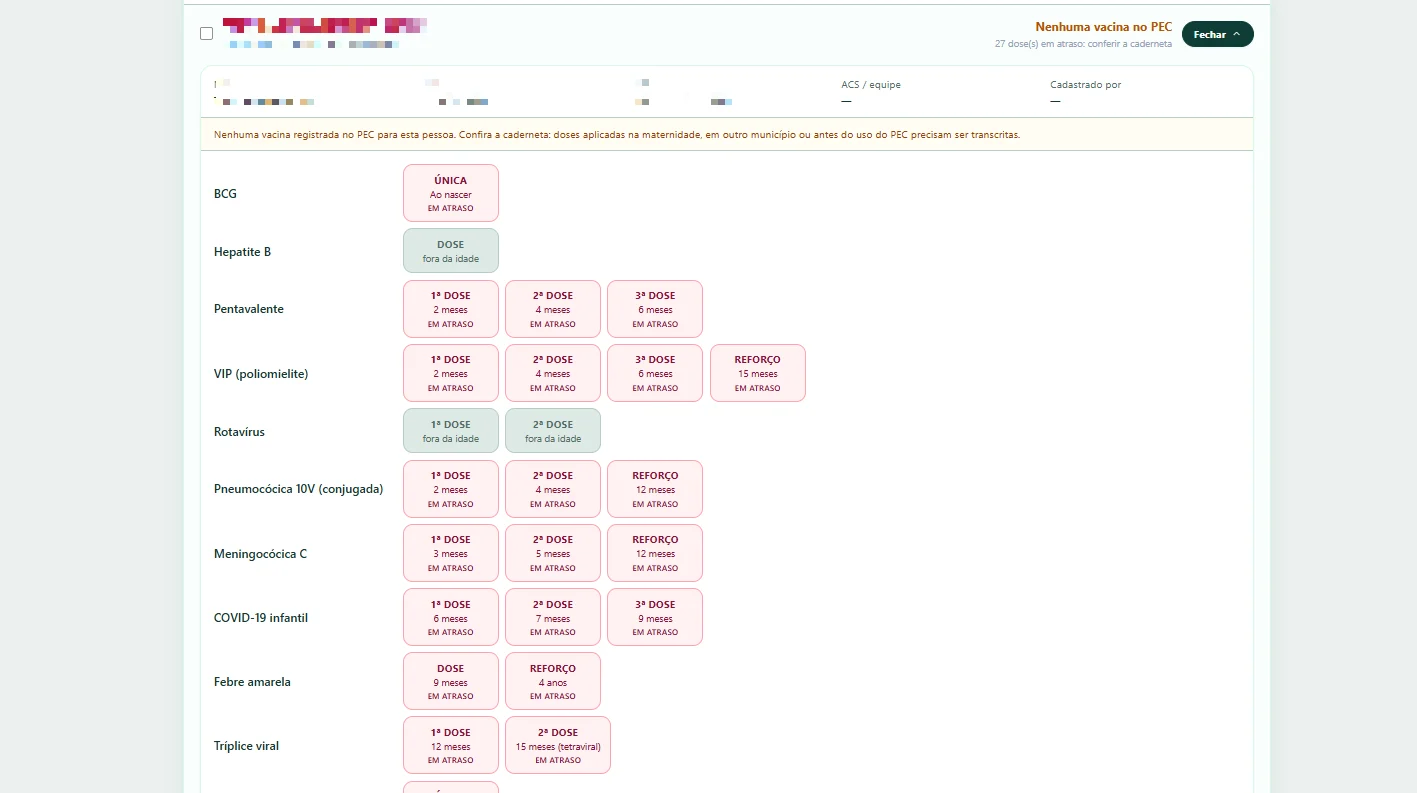Image resolution: width=1417 pixels, height=793 pixels.
Task: Click the "Nenhuma vacina registrada no PEC" warning banner
Action: coord(727,134)
